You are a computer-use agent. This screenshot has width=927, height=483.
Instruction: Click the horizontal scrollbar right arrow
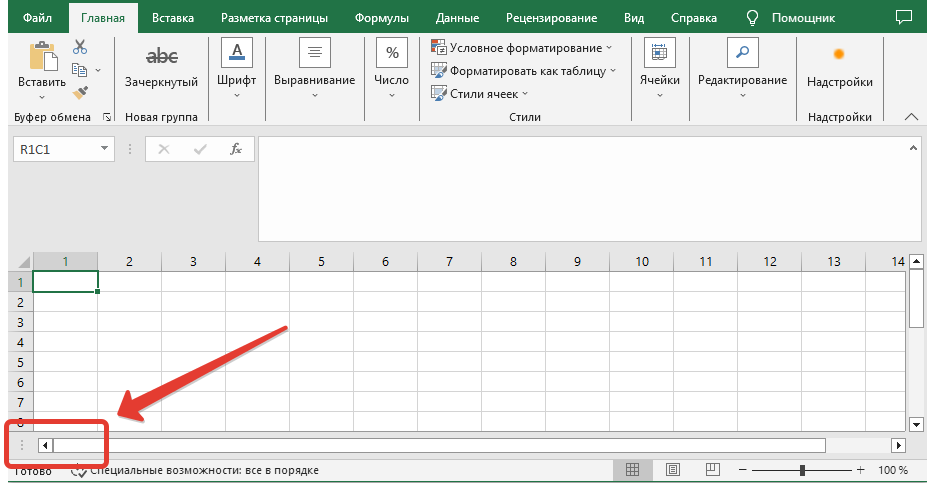898,445
